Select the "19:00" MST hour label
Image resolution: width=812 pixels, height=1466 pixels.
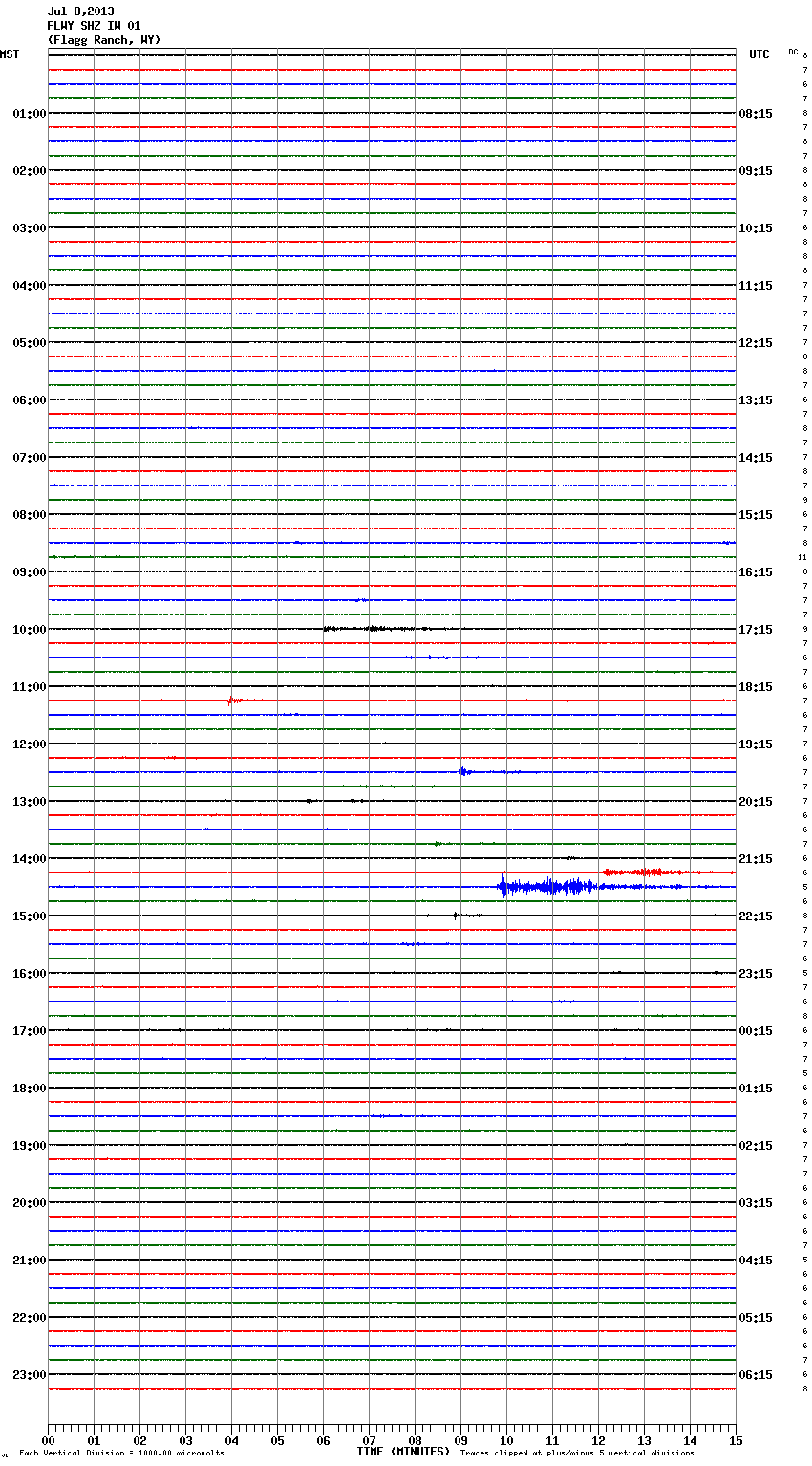tap(30, 1146)
